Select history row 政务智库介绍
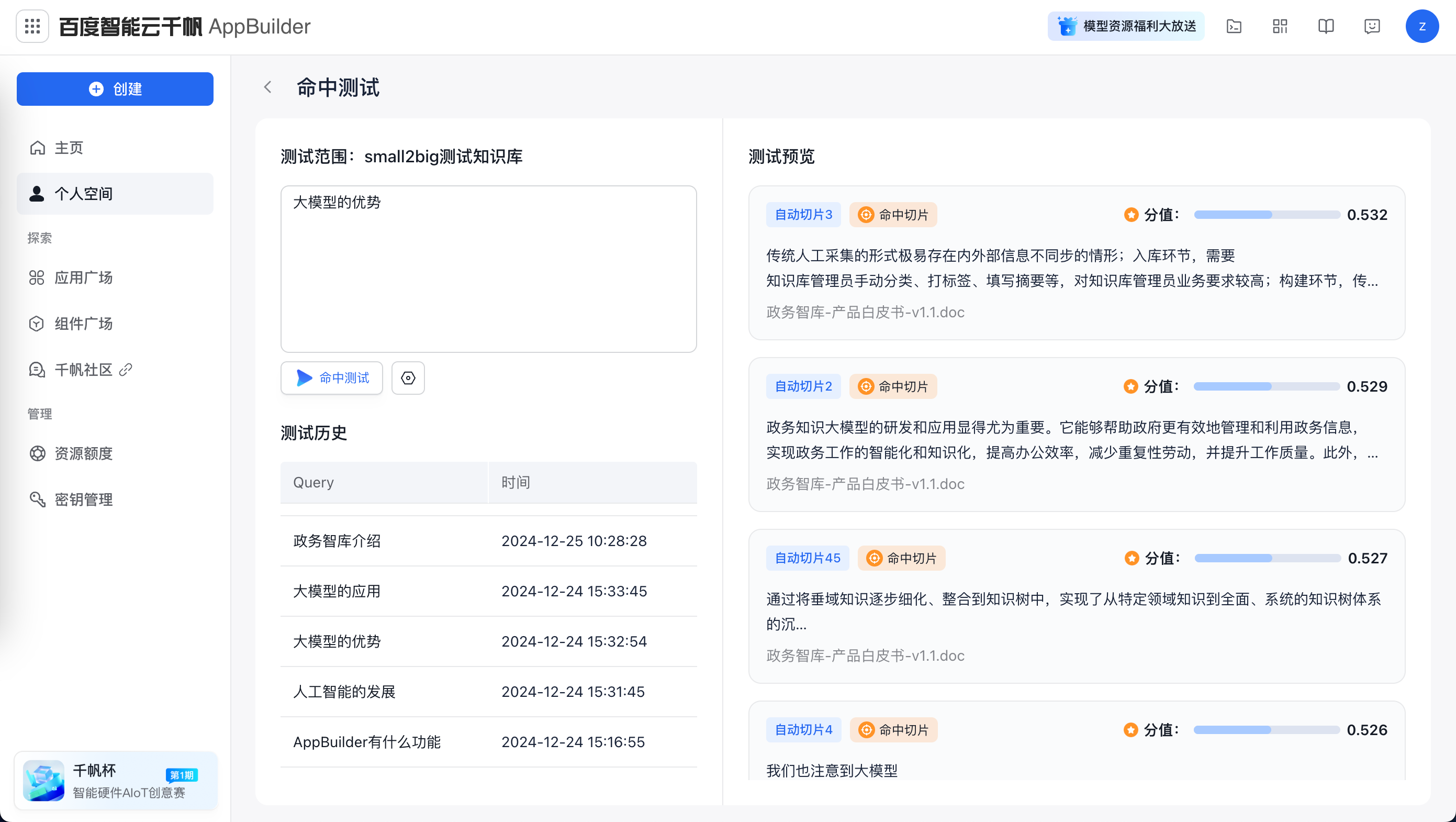This screenshot has height=822, width=1456. (x=488, y=541)
